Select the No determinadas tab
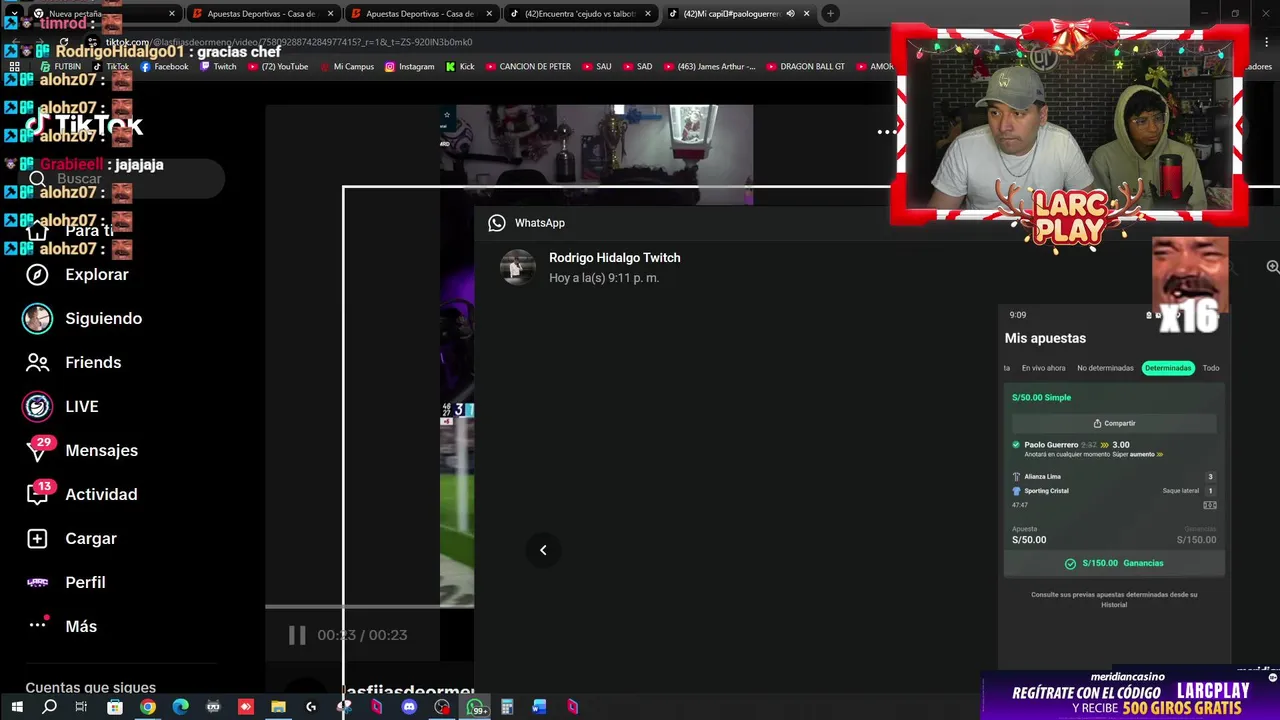The image size is (1280, 720). [x=1105, y=368]
